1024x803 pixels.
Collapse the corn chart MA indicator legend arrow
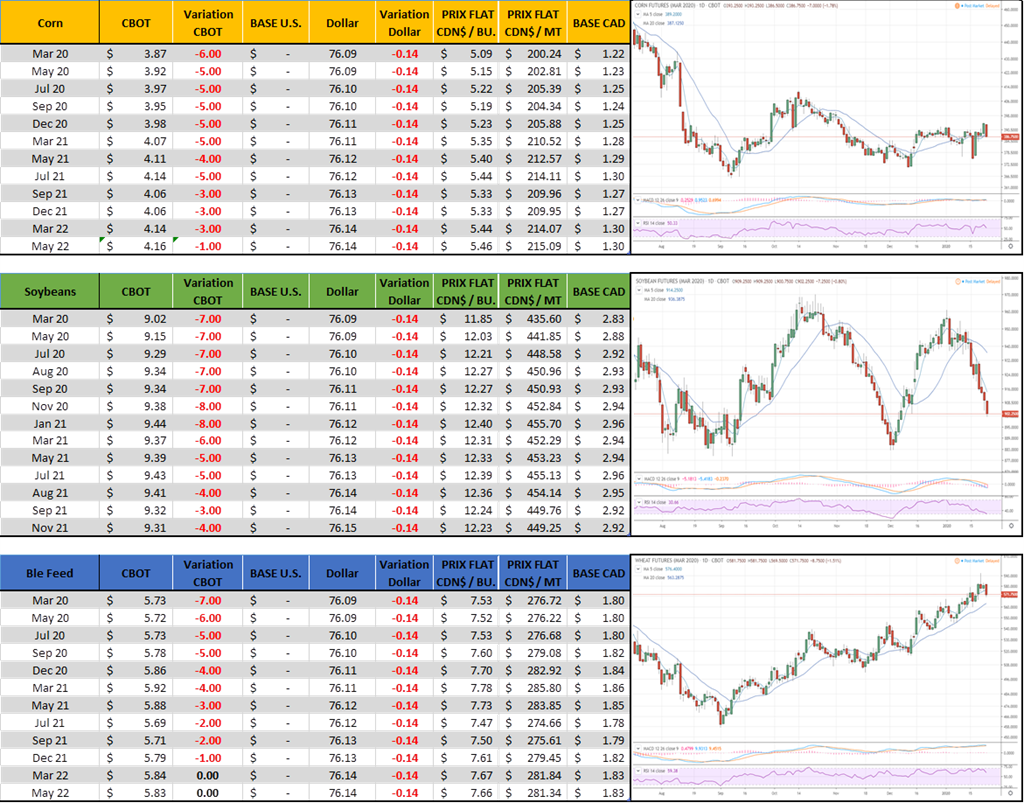pyautogui.click(x=637, y=15)
